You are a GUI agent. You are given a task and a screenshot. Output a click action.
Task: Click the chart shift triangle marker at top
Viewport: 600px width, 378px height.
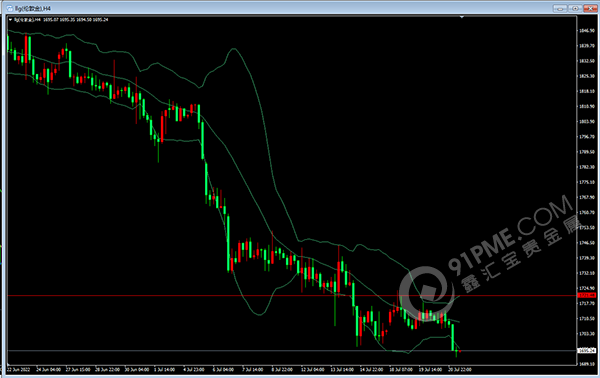coord(462,17)
